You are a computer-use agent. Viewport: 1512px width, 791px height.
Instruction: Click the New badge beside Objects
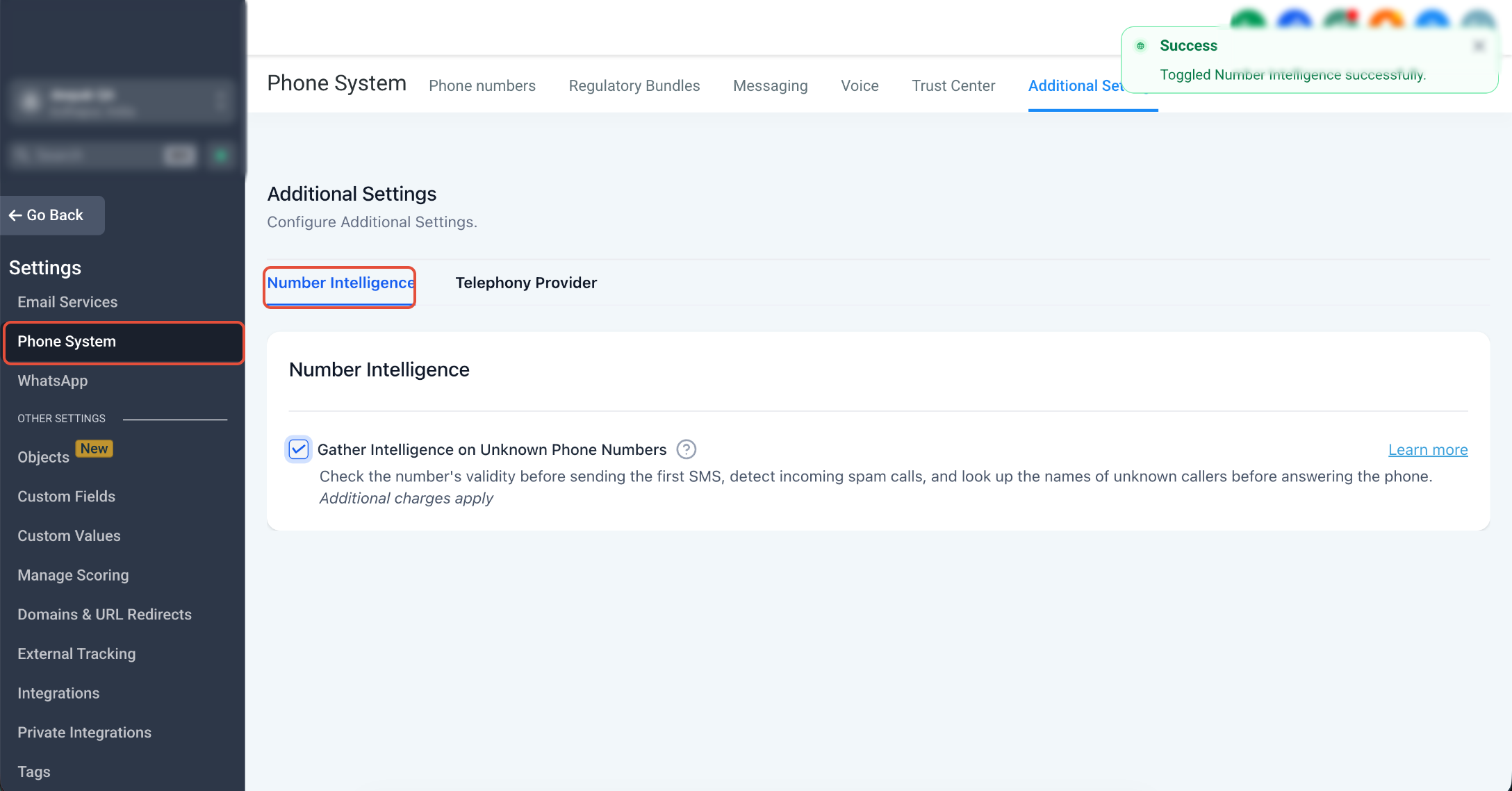[94, 449]
